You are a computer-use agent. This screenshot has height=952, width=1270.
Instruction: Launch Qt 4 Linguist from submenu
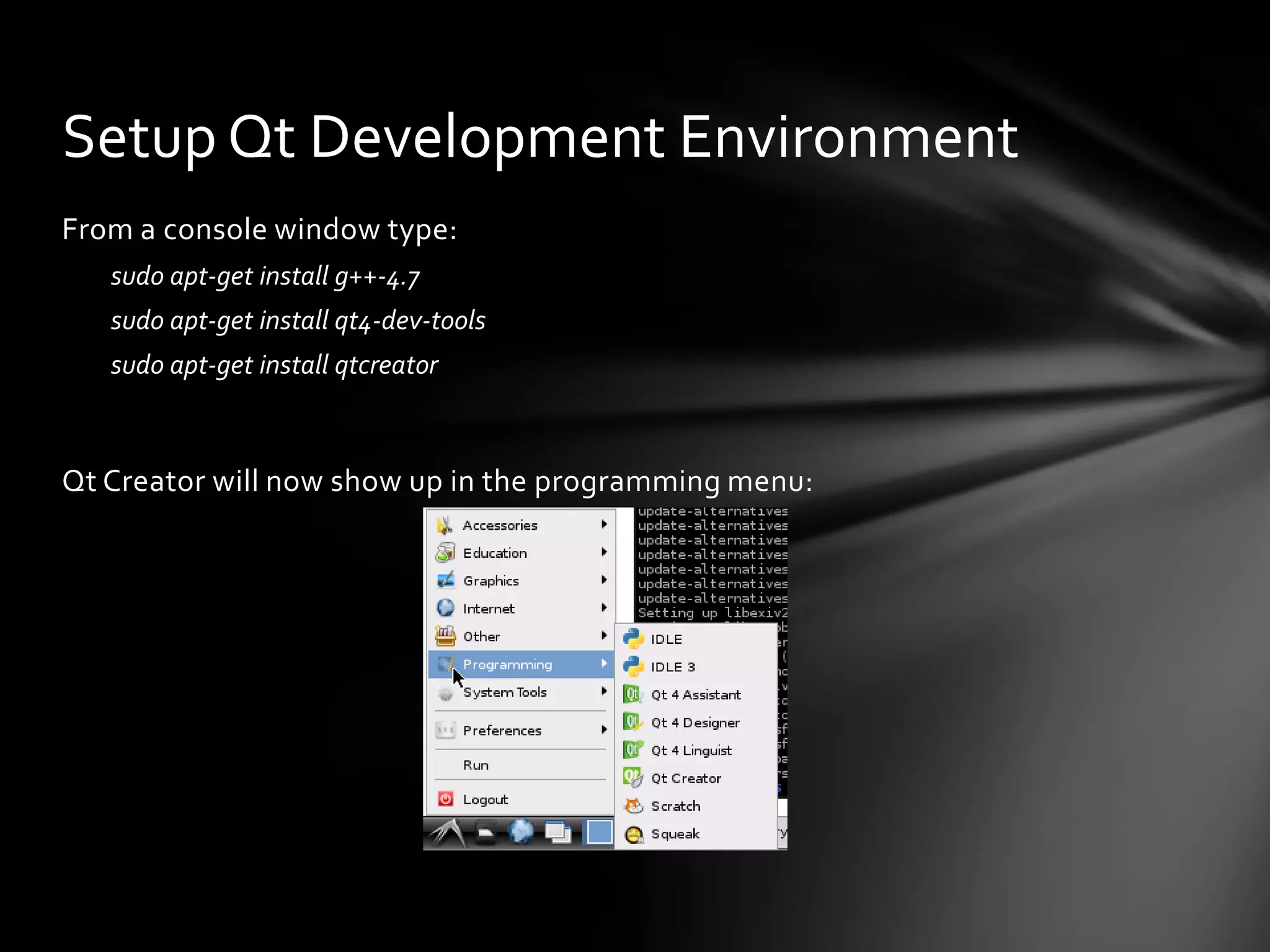tap(697, 751)
